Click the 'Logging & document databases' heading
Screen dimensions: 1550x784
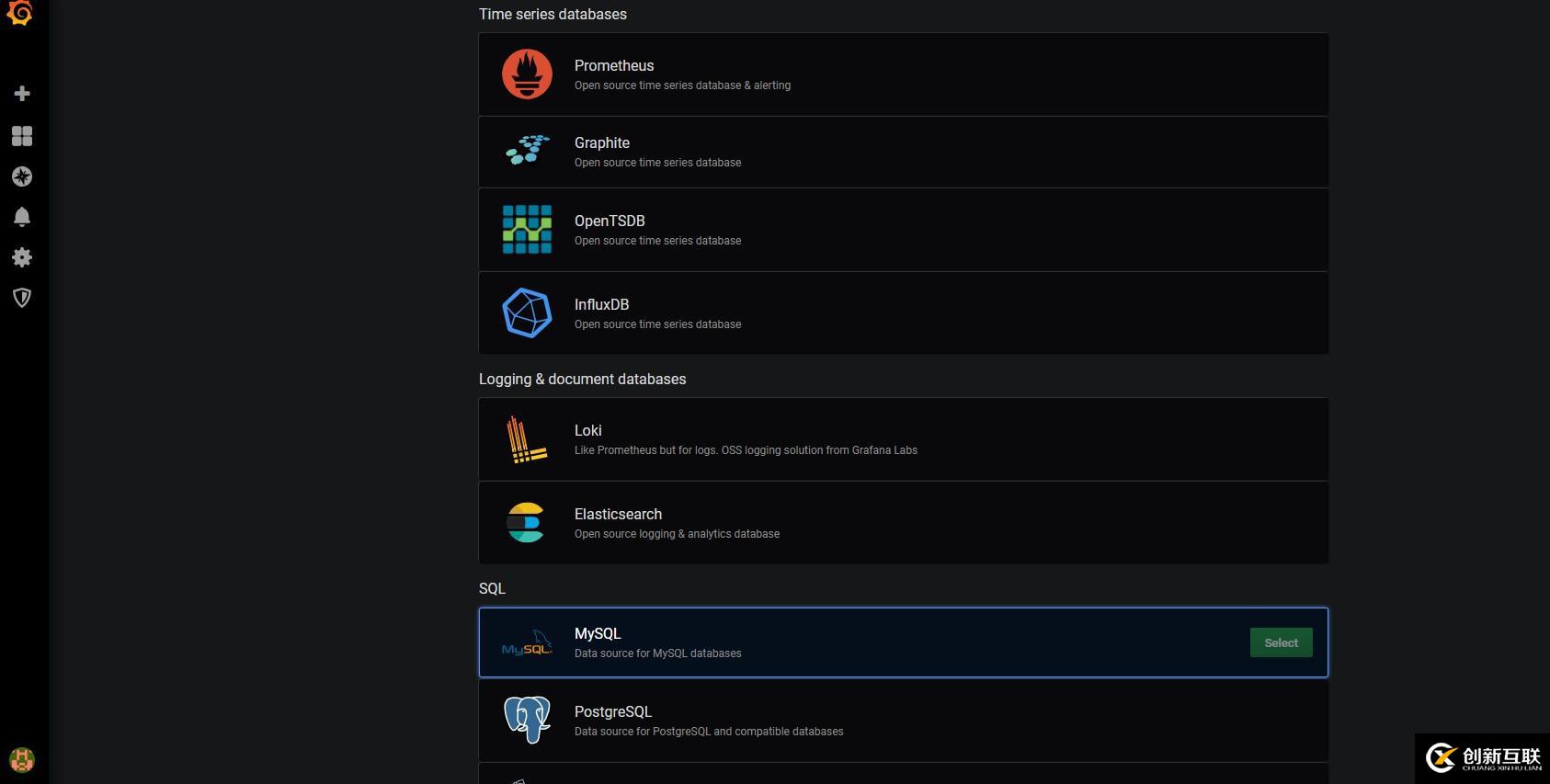click(x=582, y=379)
